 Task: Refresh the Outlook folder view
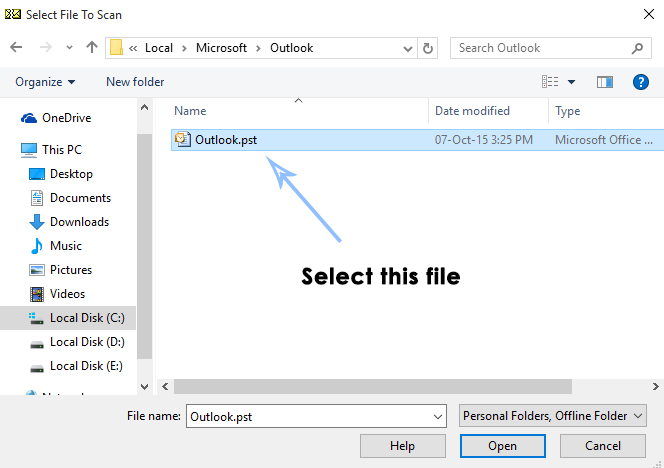[x=428, y=48]
